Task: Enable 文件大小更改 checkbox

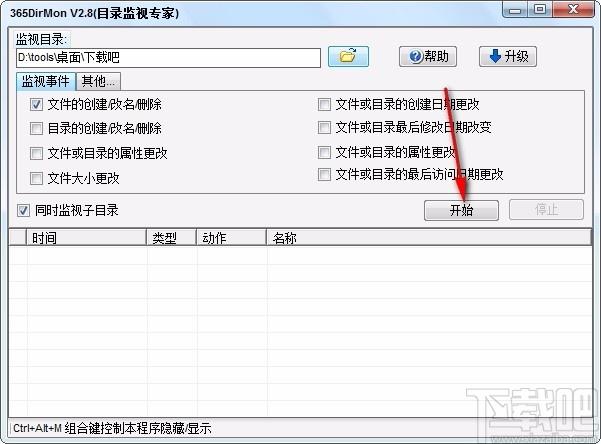Action: [x=36, y=178]
